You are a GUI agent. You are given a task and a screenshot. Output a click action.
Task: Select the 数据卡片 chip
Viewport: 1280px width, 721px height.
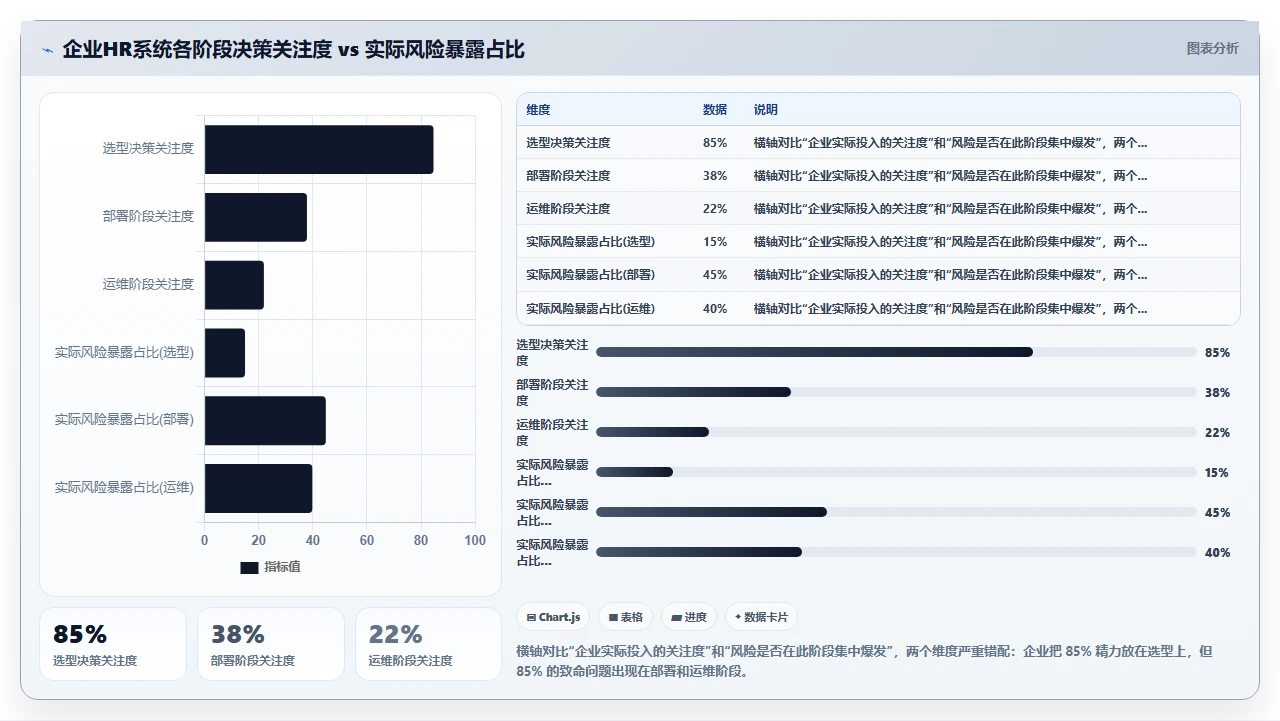pos(762,617)
